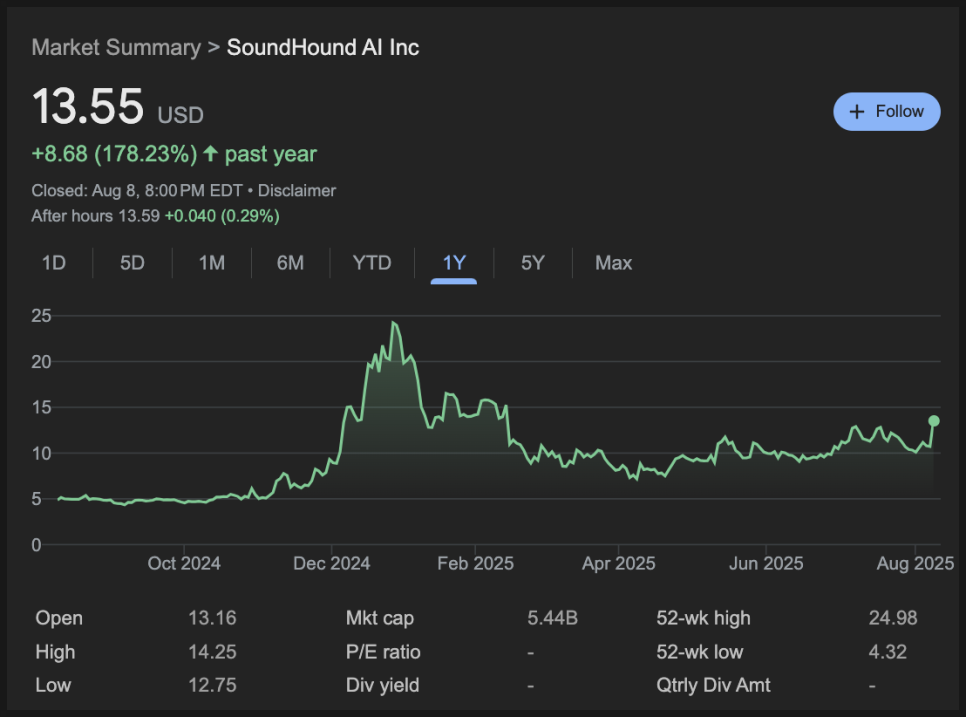966x717 pixels.
Task: Select the 5D time range tab
Action: click(x=132, y=263)
